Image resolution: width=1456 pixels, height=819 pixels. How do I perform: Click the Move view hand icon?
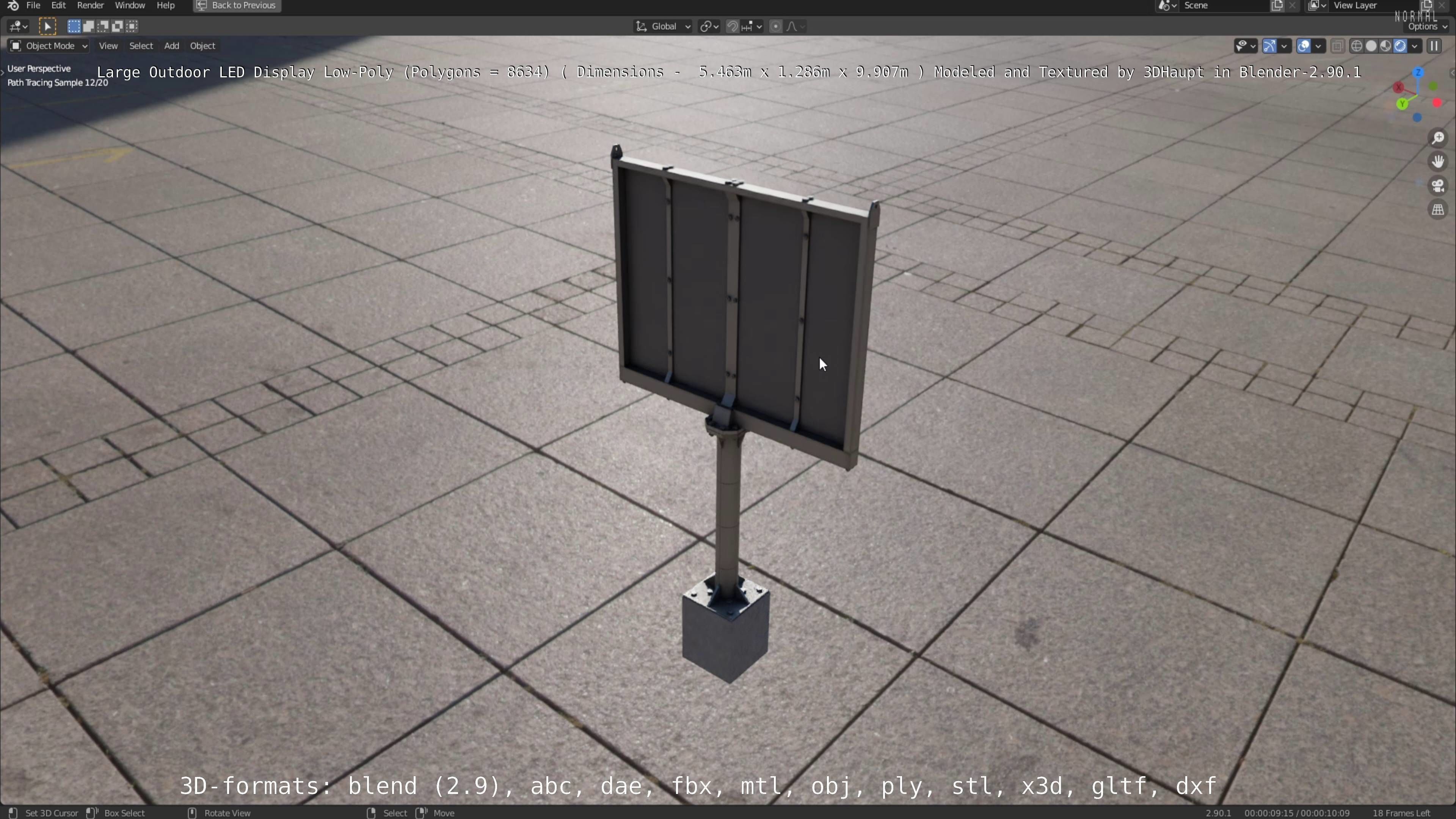[x=1438, y=162]
